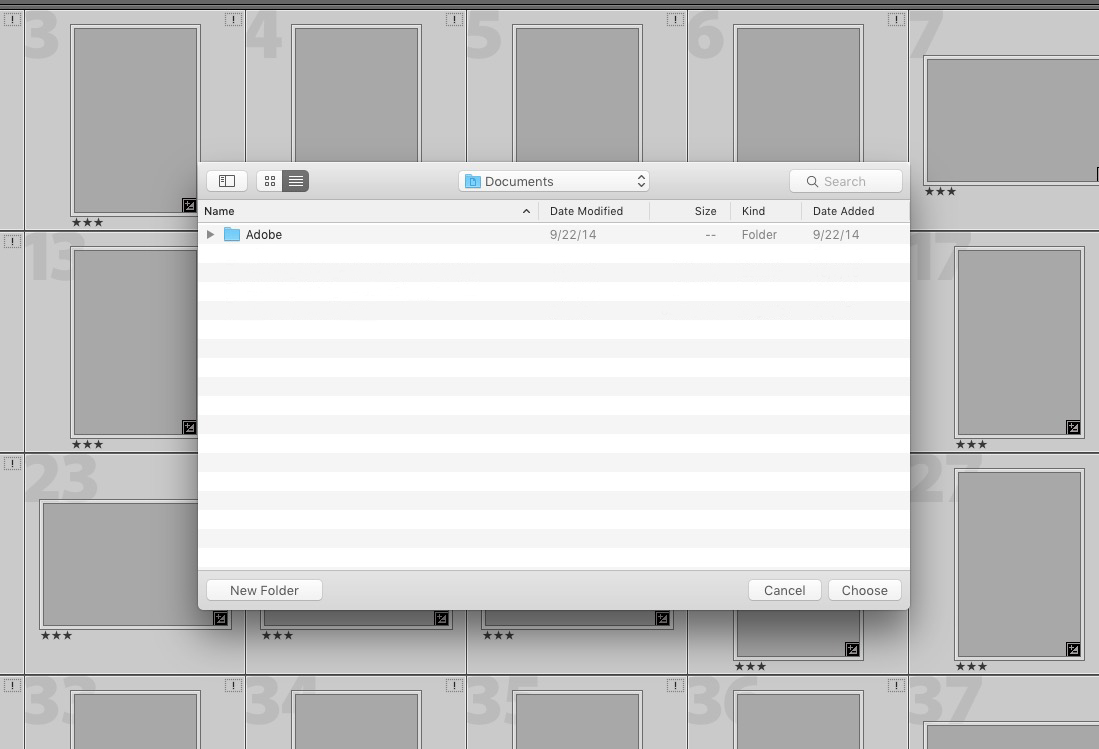The height and width of the screenshot is (749, 1099).
Task: Select photo thumbnail in grid cell 27
Action: [x=1019, y=564]
